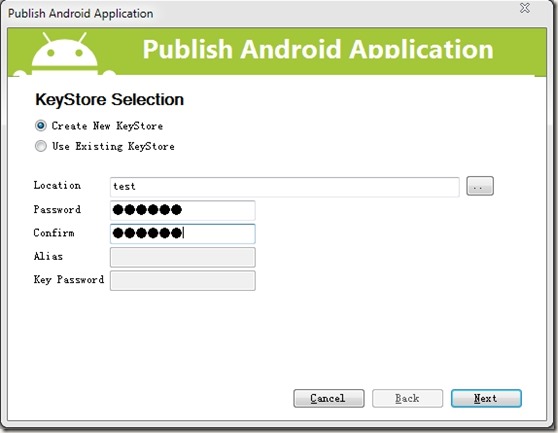Viewport: 558px width, 433px height.
Task: Cancel the publish wizard
Action: [x=329, y=398]
